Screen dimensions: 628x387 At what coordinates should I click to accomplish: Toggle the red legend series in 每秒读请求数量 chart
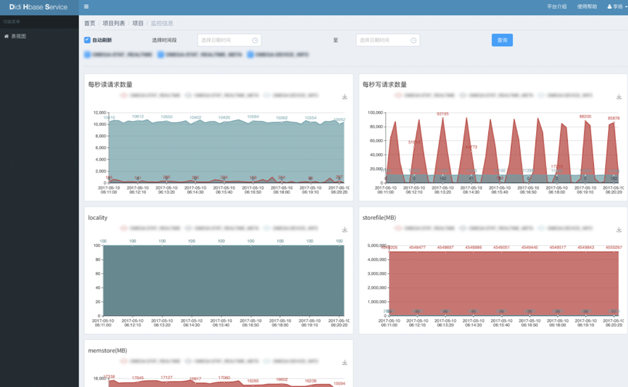[x=151, y=95]
